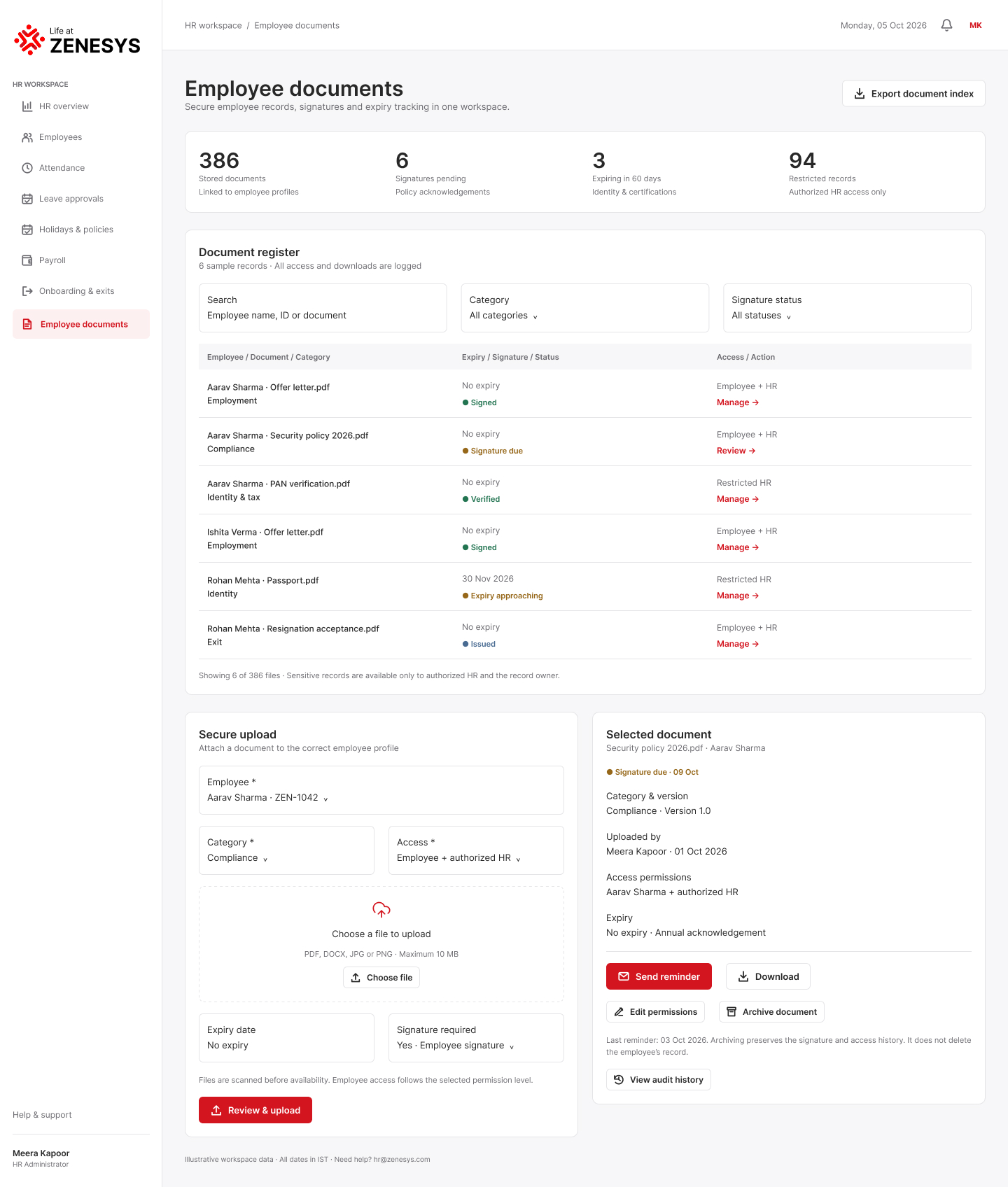This screenshot has height=1187, width=1008.
Task: Archive the selected document
Action: tap(771, 1012)
